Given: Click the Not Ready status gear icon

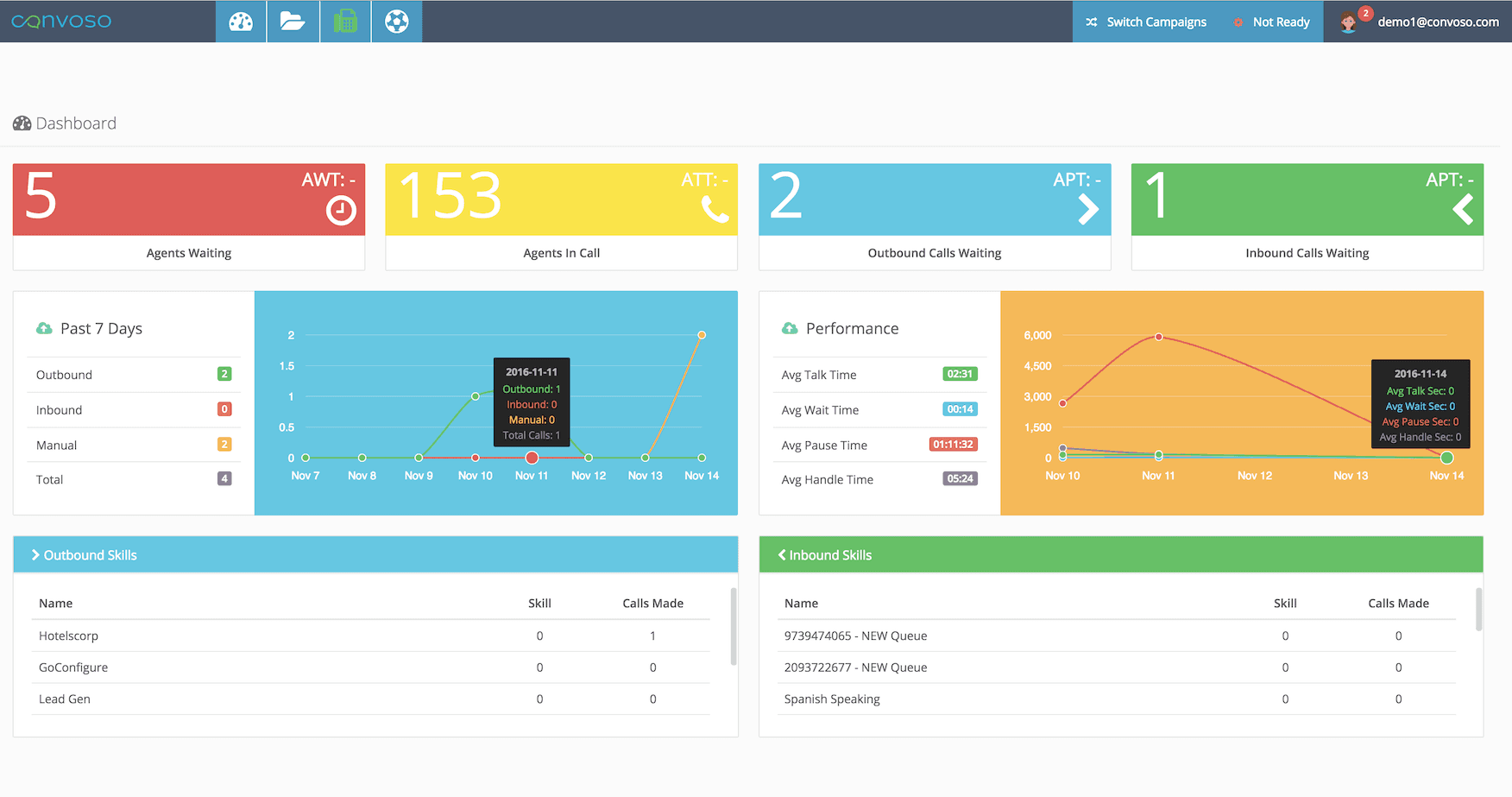Looking at the screenshot, I should click(1238, 22).
